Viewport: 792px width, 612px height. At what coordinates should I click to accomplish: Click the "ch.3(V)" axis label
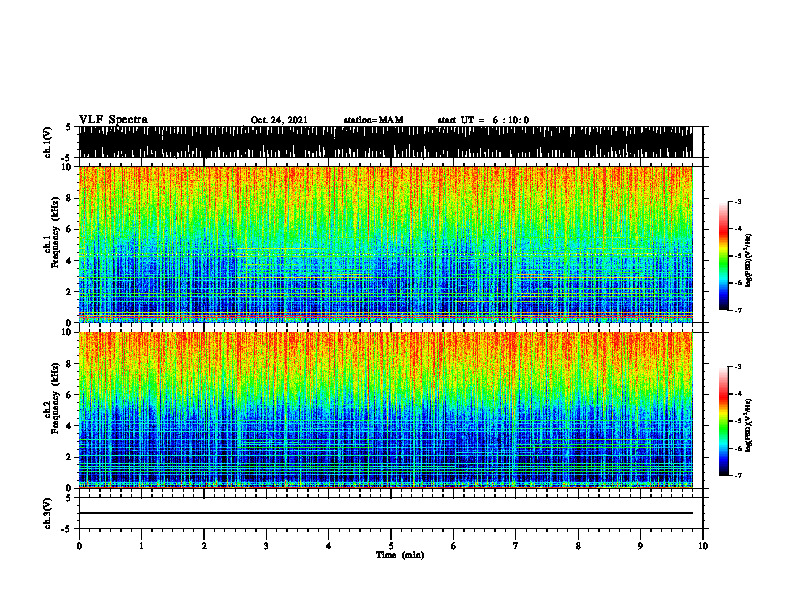[48, 513]
